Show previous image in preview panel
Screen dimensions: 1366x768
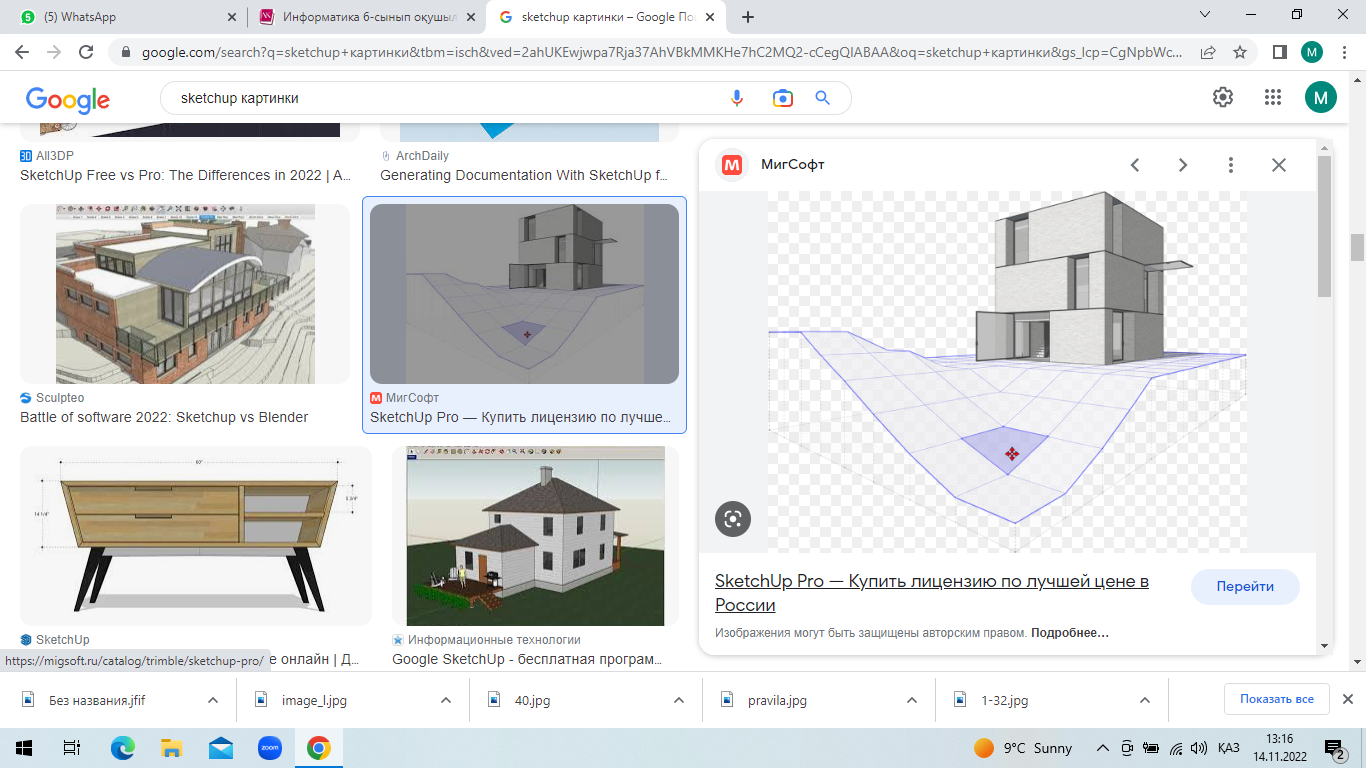tap(1135, 165)
